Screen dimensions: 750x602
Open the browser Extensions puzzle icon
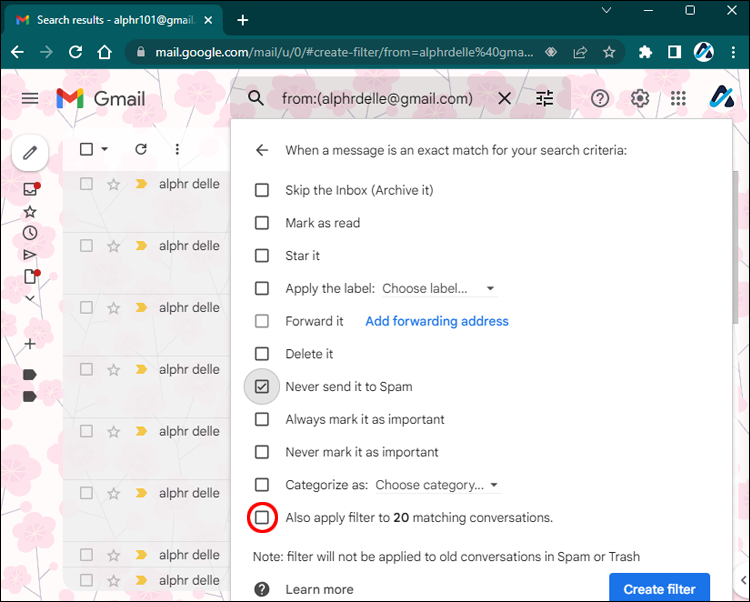[x=645, y=52]
